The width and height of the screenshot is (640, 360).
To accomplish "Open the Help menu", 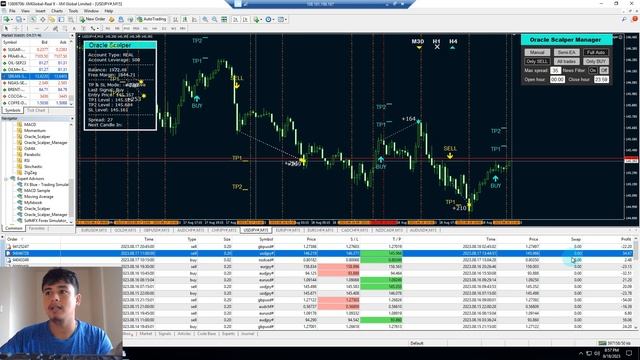I will (x=109, y=11).
